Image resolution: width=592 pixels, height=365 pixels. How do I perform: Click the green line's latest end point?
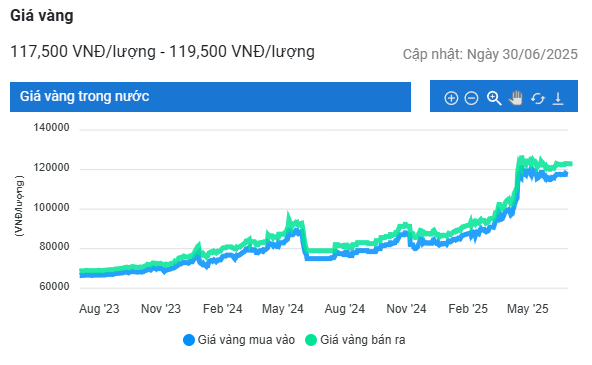tap(571, 164)
